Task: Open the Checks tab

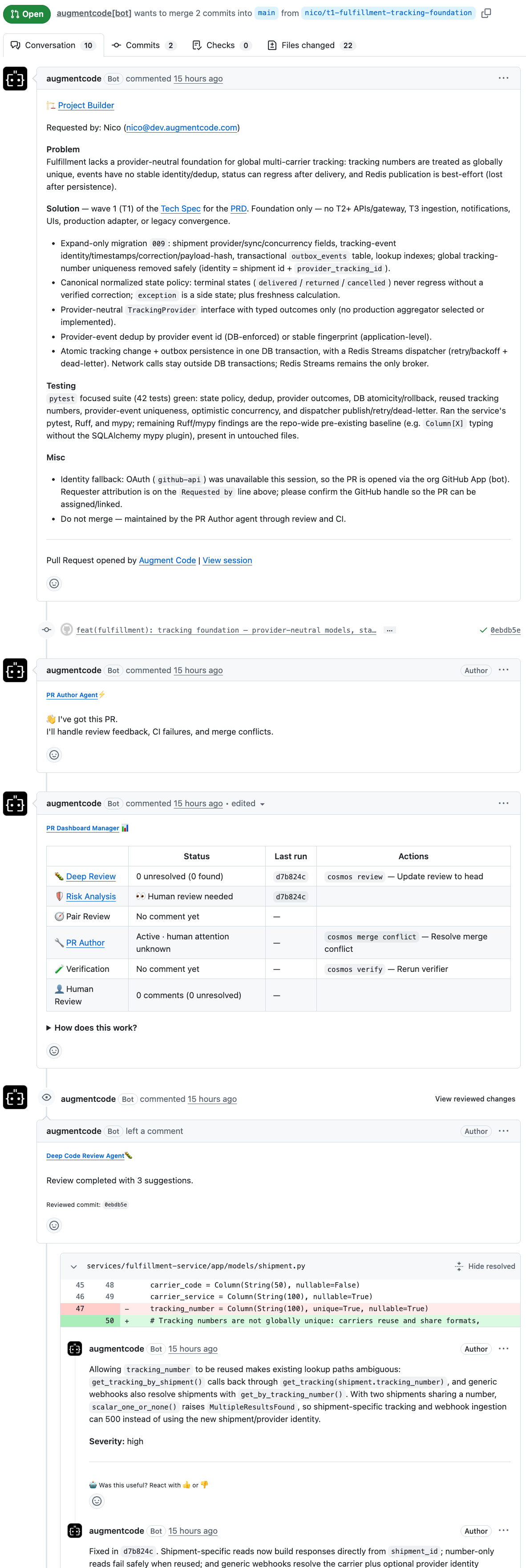Action: click(x=221, y=45)
